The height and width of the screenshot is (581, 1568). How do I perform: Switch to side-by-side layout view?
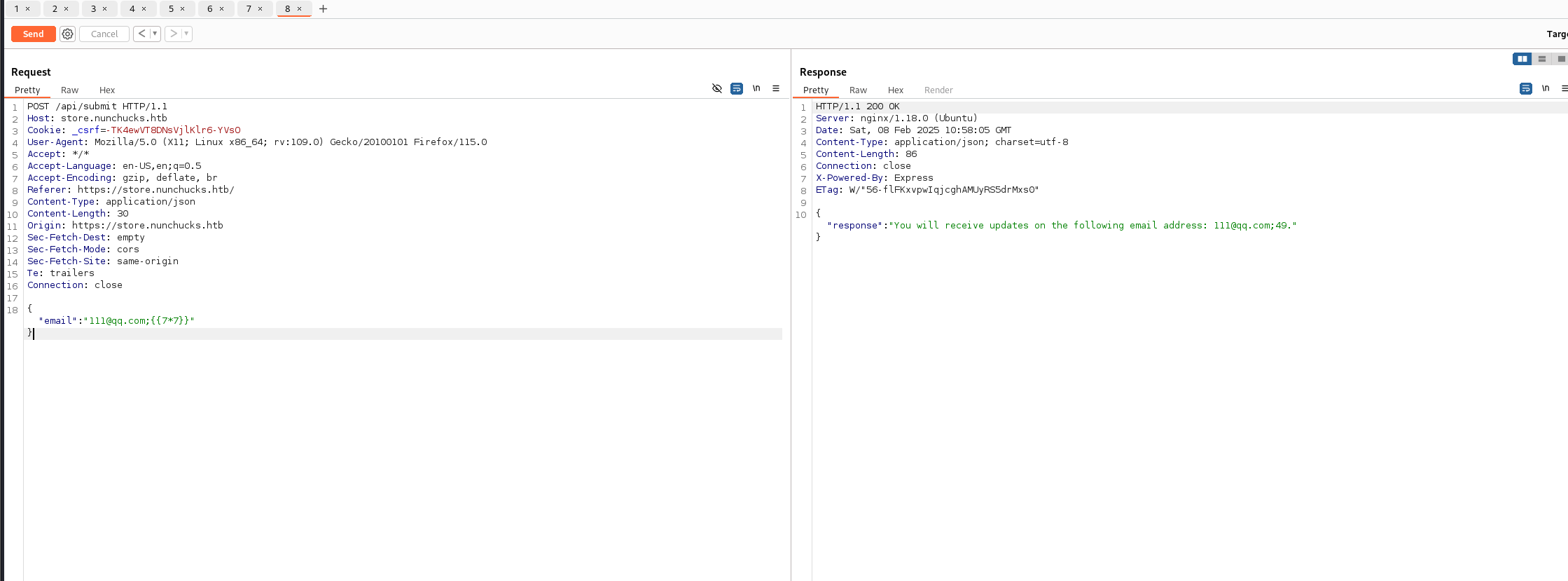1522,59
